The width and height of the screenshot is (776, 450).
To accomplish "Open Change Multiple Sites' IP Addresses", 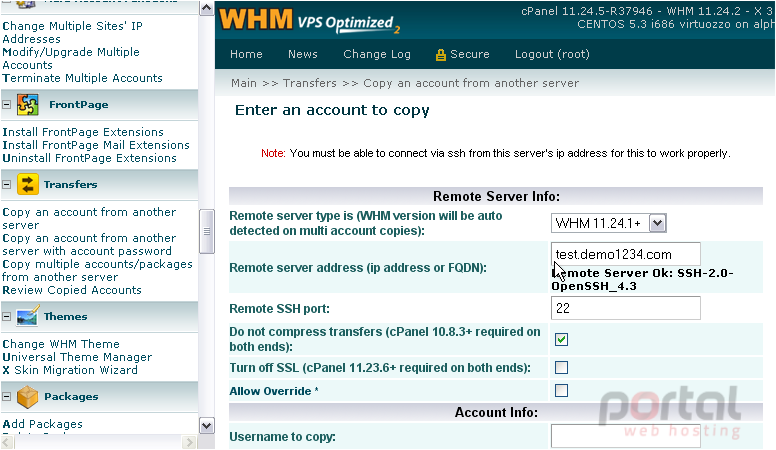I will tap(72, 32).
